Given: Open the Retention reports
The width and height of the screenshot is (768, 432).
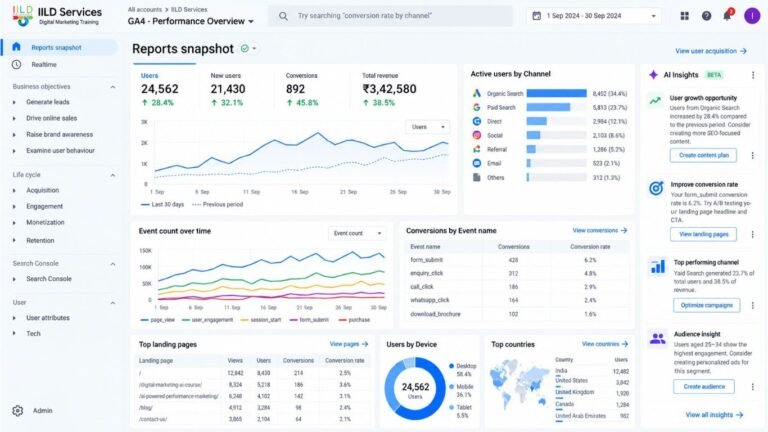Looking at the screenshot, I should click(x=40, y=240).
